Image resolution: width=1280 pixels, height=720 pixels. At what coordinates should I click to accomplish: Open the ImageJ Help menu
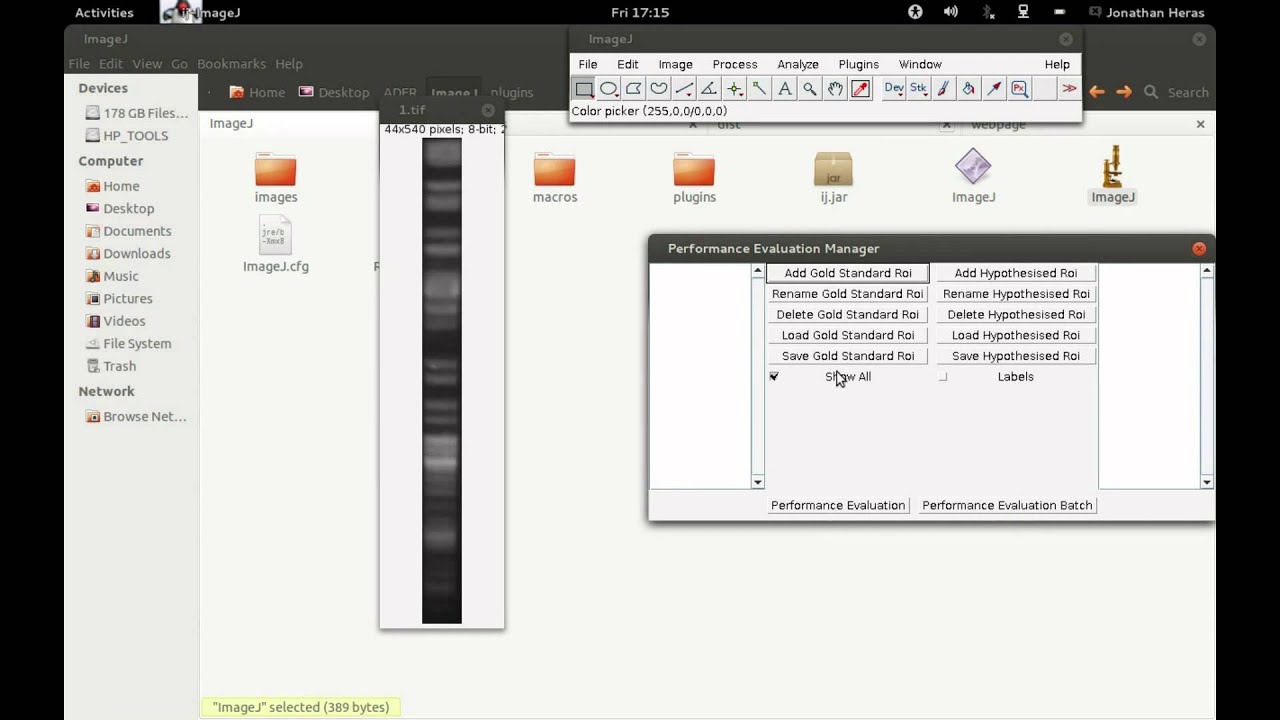point(1057,64)
